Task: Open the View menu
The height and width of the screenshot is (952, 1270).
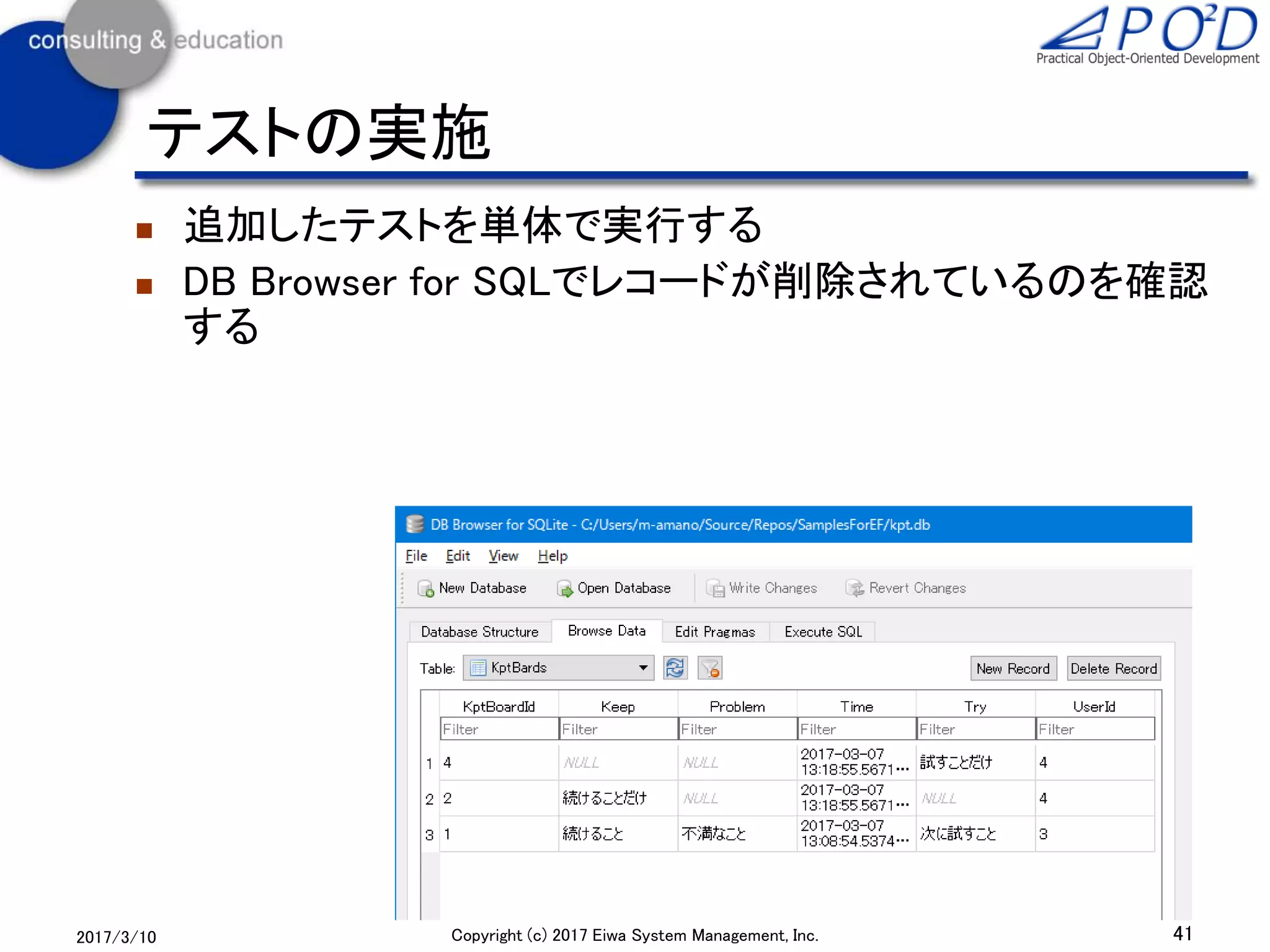Action: pos(503,556)
